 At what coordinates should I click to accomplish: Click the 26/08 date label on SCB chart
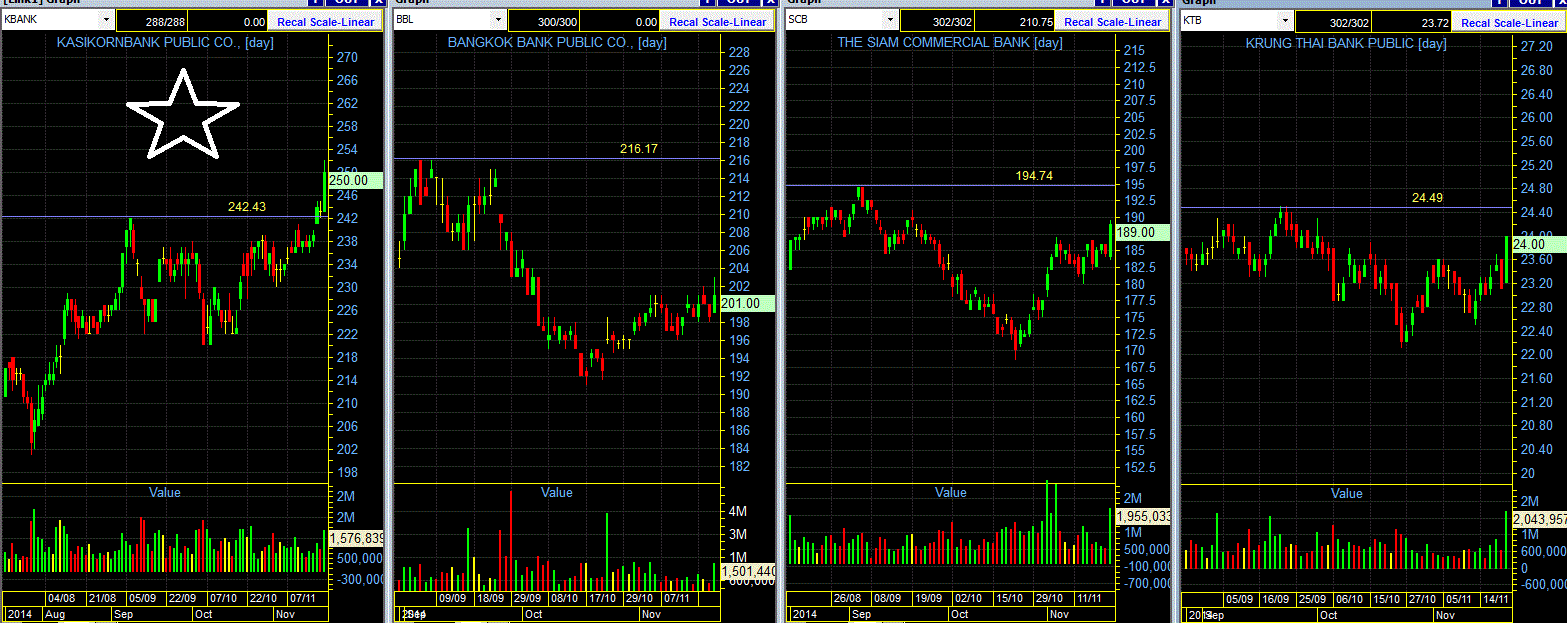tap(847, 597)
